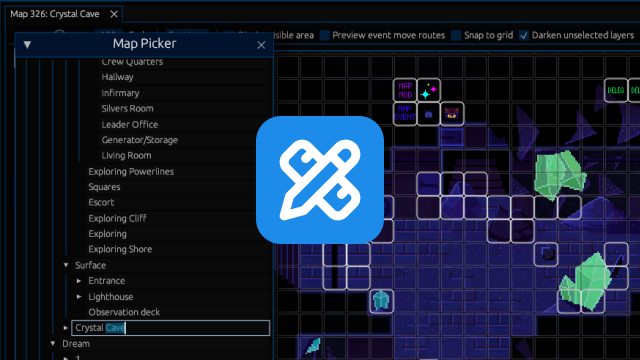
Task: Select the cat character event tile
Action: pyautogui.click(x=452, y=113)
